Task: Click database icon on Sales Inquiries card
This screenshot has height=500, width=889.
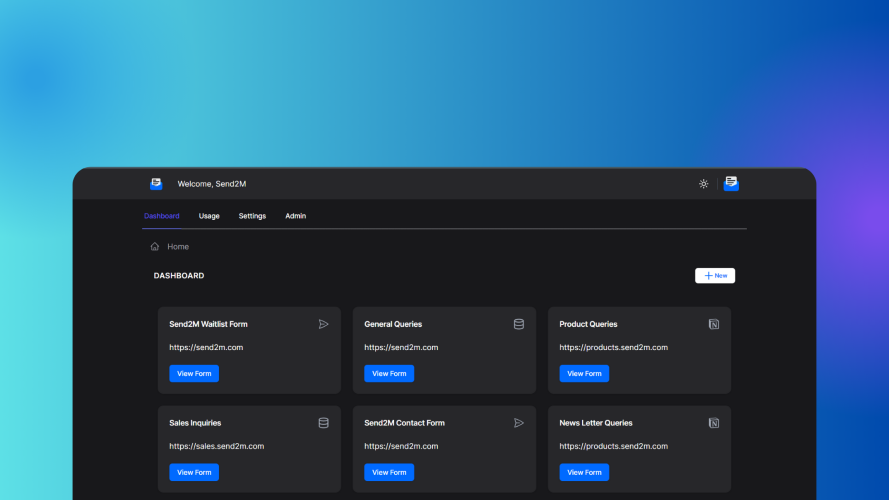Action: point(323,423)
